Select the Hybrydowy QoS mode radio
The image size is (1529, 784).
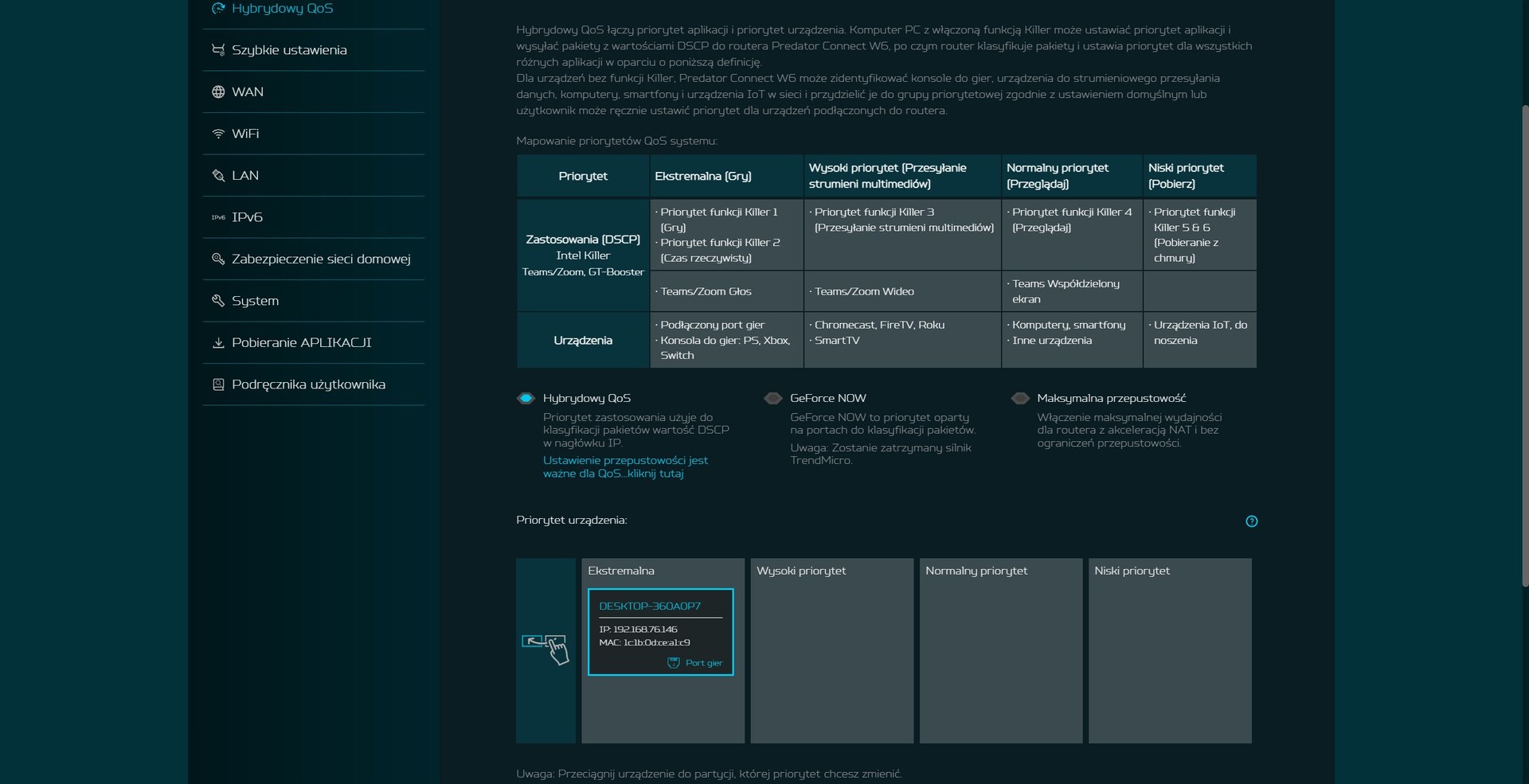pos(526,399)
